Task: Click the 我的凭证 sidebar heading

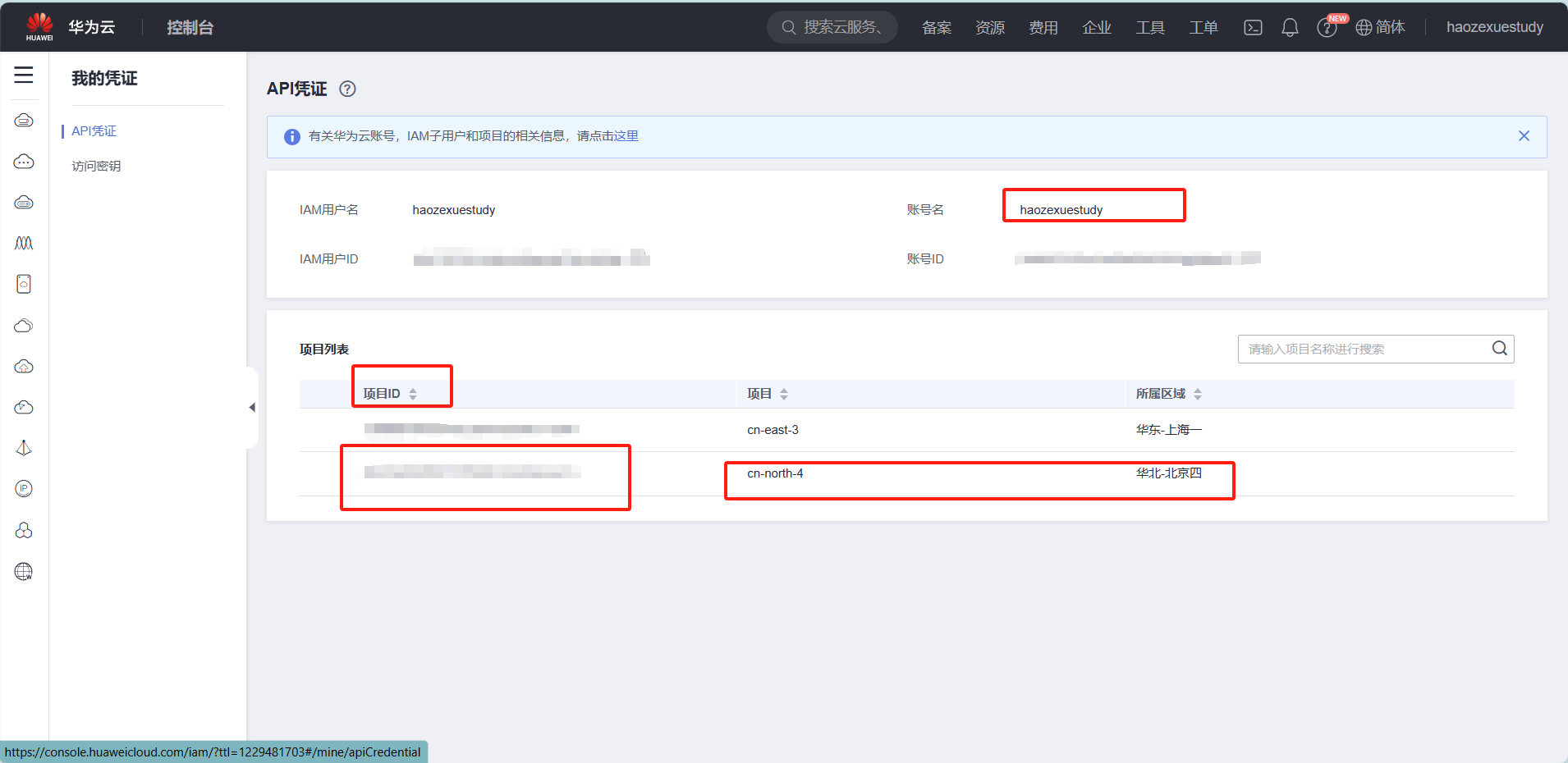Action: pyautogui.click(x=104, y=78)
